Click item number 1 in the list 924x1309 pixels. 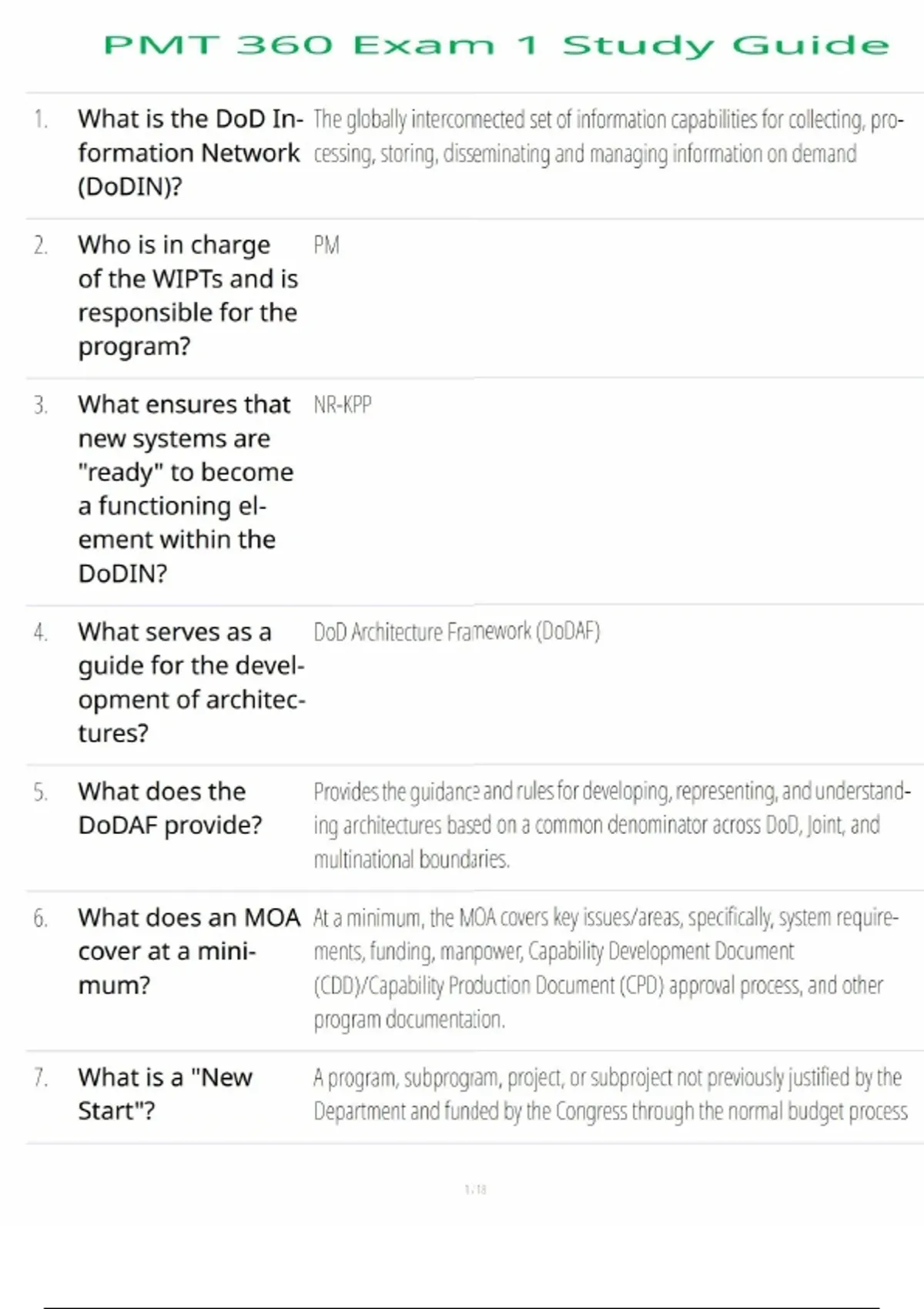(41, 119)
